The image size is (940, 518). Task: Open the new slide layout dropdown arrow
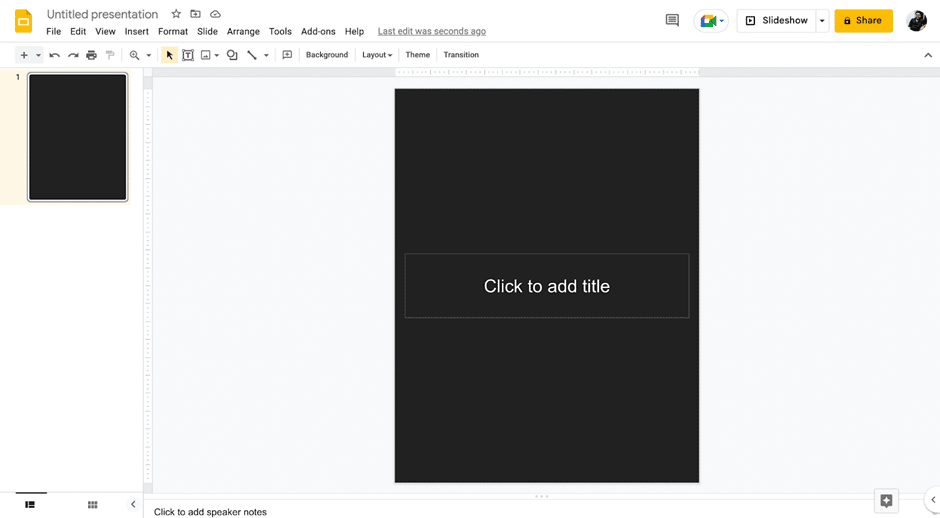(x=38, y=55)
